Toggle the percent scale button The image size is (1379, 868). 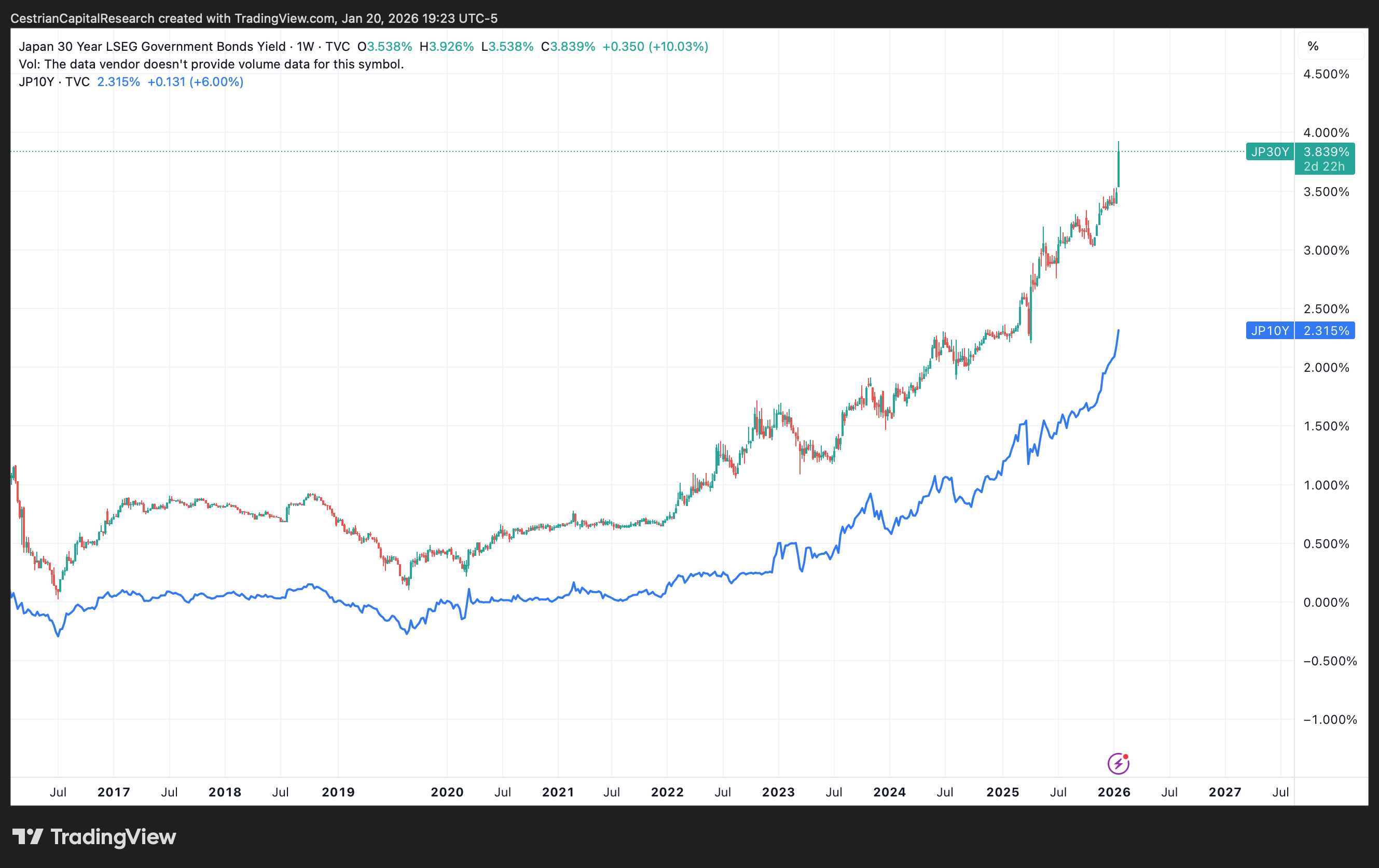tap(1313, 46)
